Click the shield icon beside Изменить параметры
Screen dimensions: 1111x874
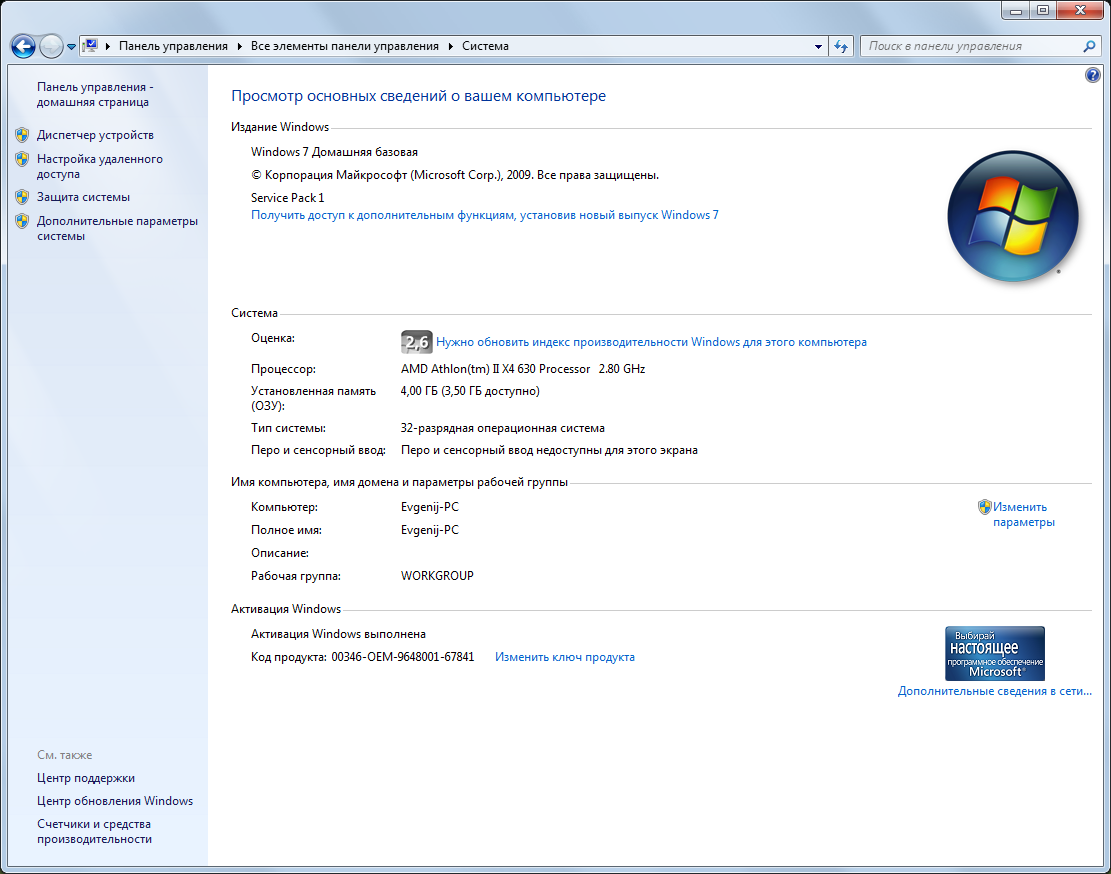tap(984, 507)
